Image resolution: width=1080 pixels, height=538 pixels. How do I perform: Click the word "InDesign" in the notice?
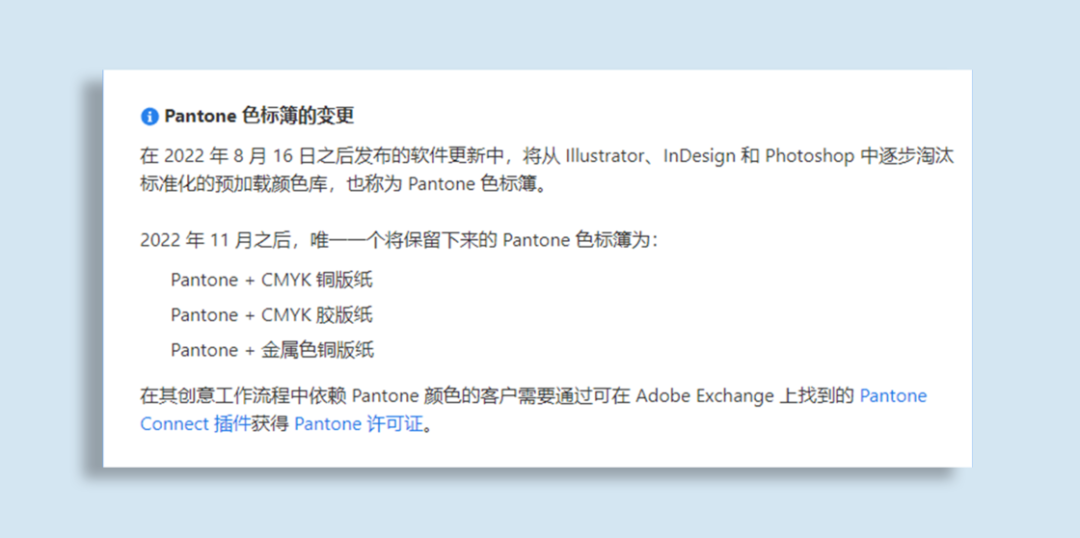pos(698,156)
